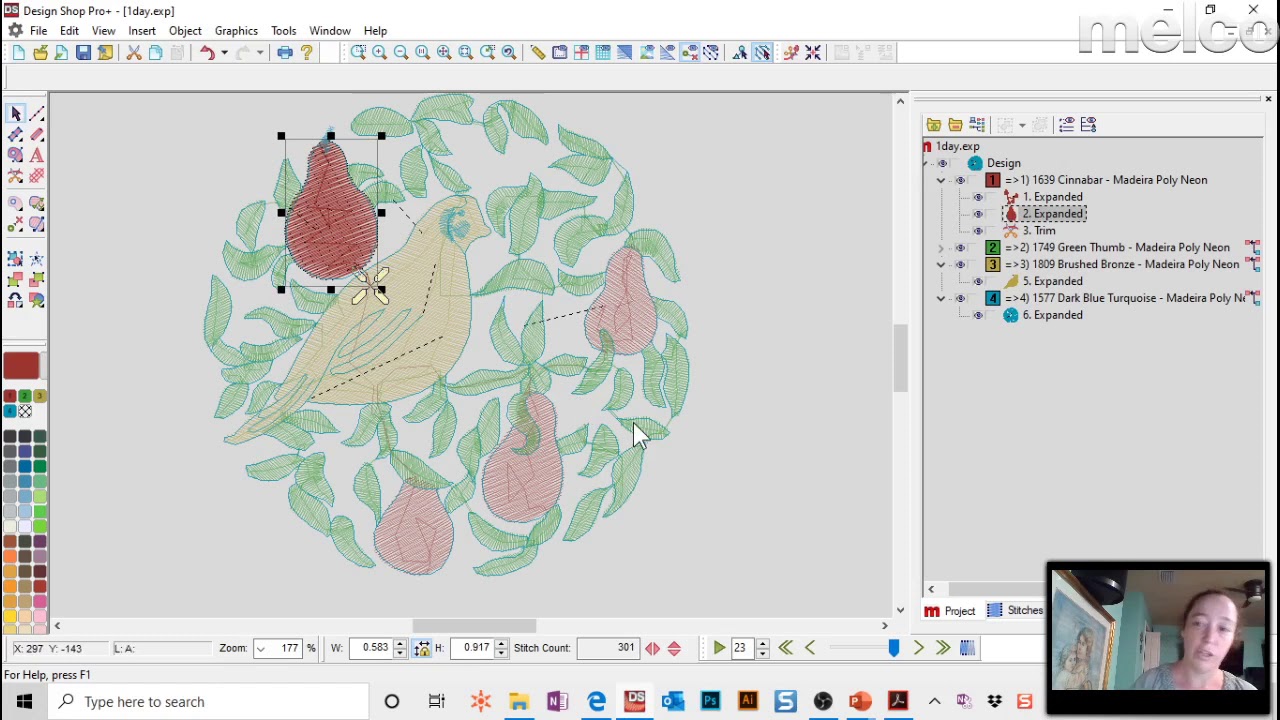Click the New document icon
This screenshot has width=1280, height=720.
point(19,53)
